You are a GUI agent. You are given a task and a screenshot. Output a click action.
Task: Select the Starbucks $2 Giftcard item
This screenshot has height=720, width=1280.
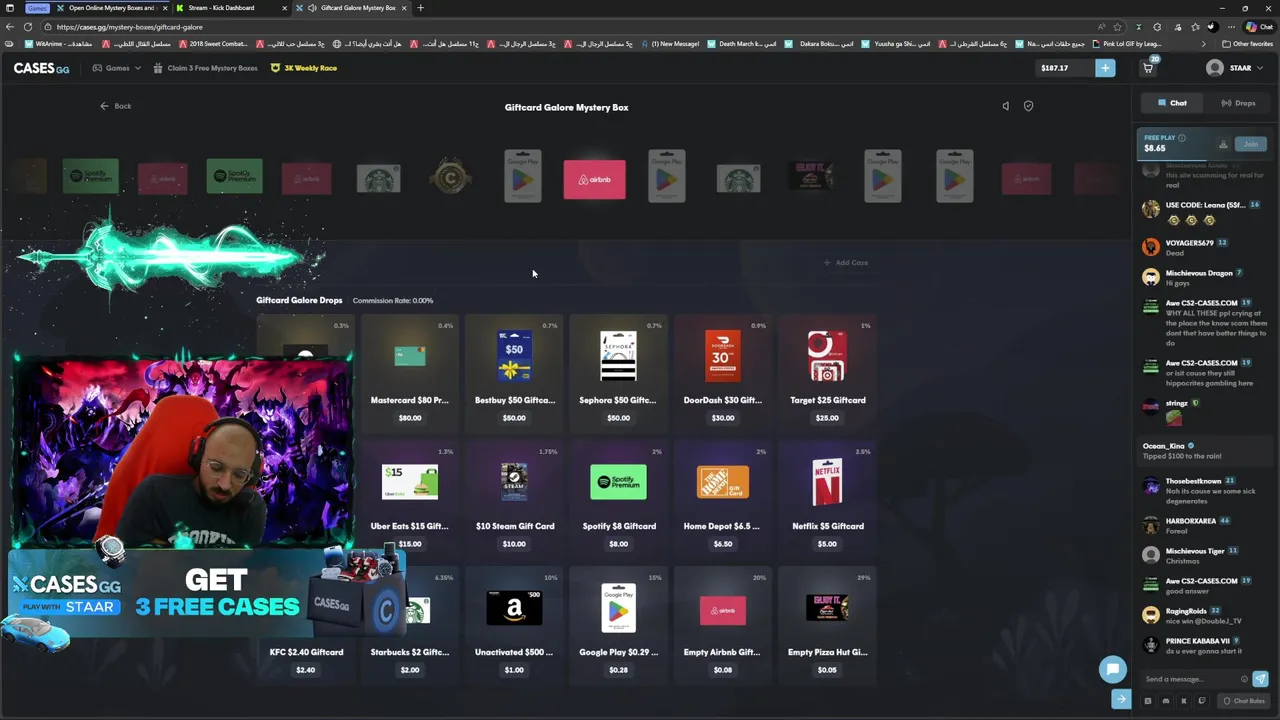tap(410, 626)
